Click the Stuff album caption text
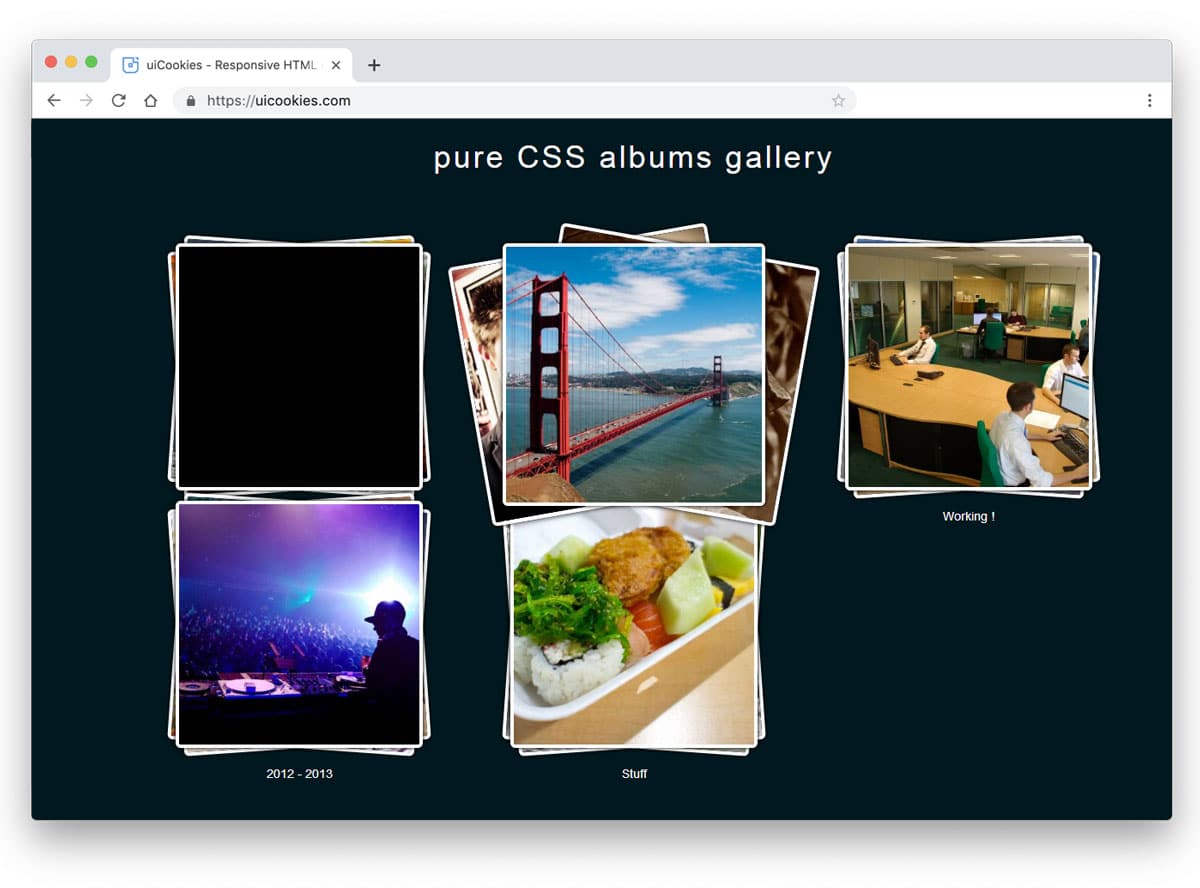Screen dimensions: 1200x888 [x=634, y=773]
